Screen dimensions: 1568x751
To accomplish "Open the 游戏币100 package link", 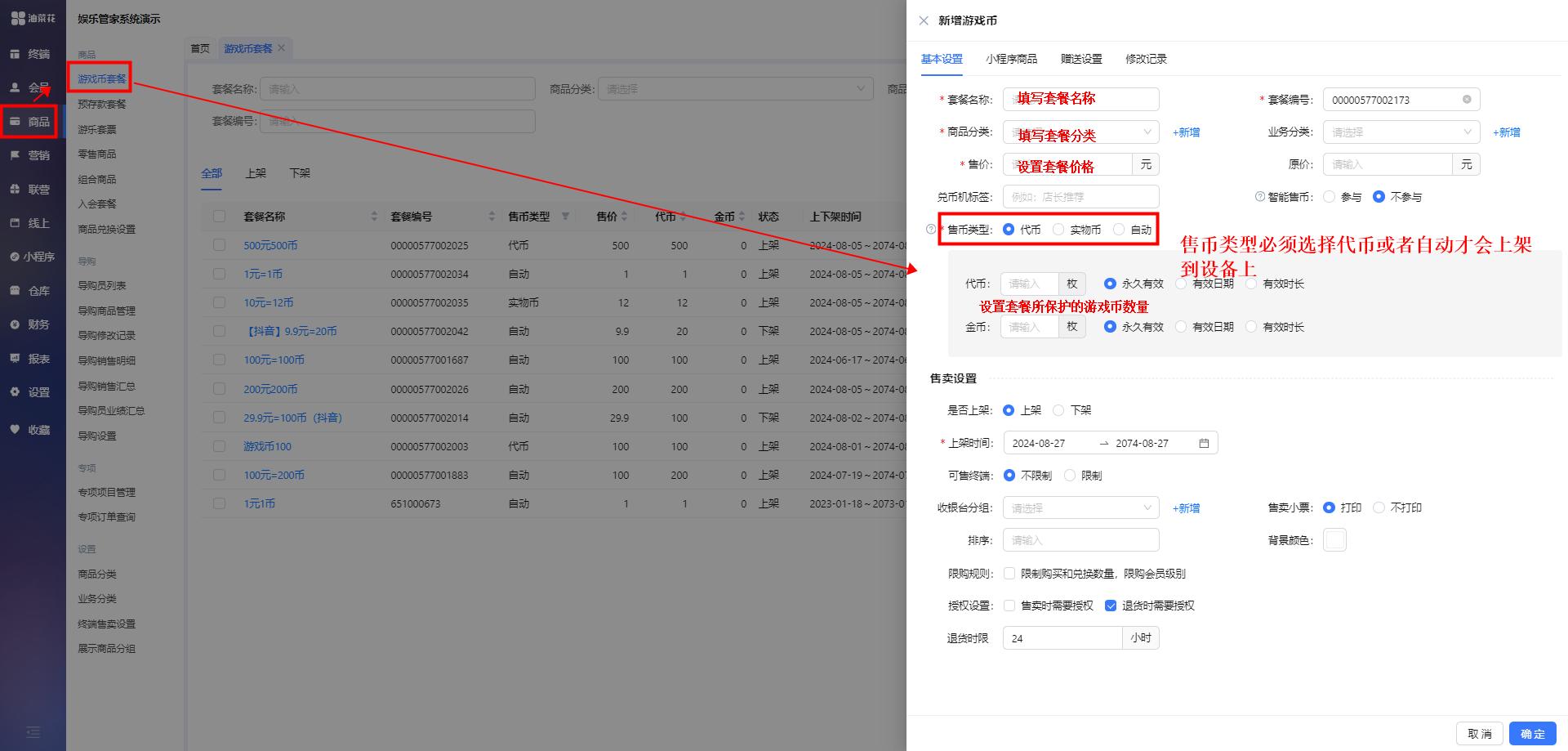I will pyautogui.click(x=267, y=446).
